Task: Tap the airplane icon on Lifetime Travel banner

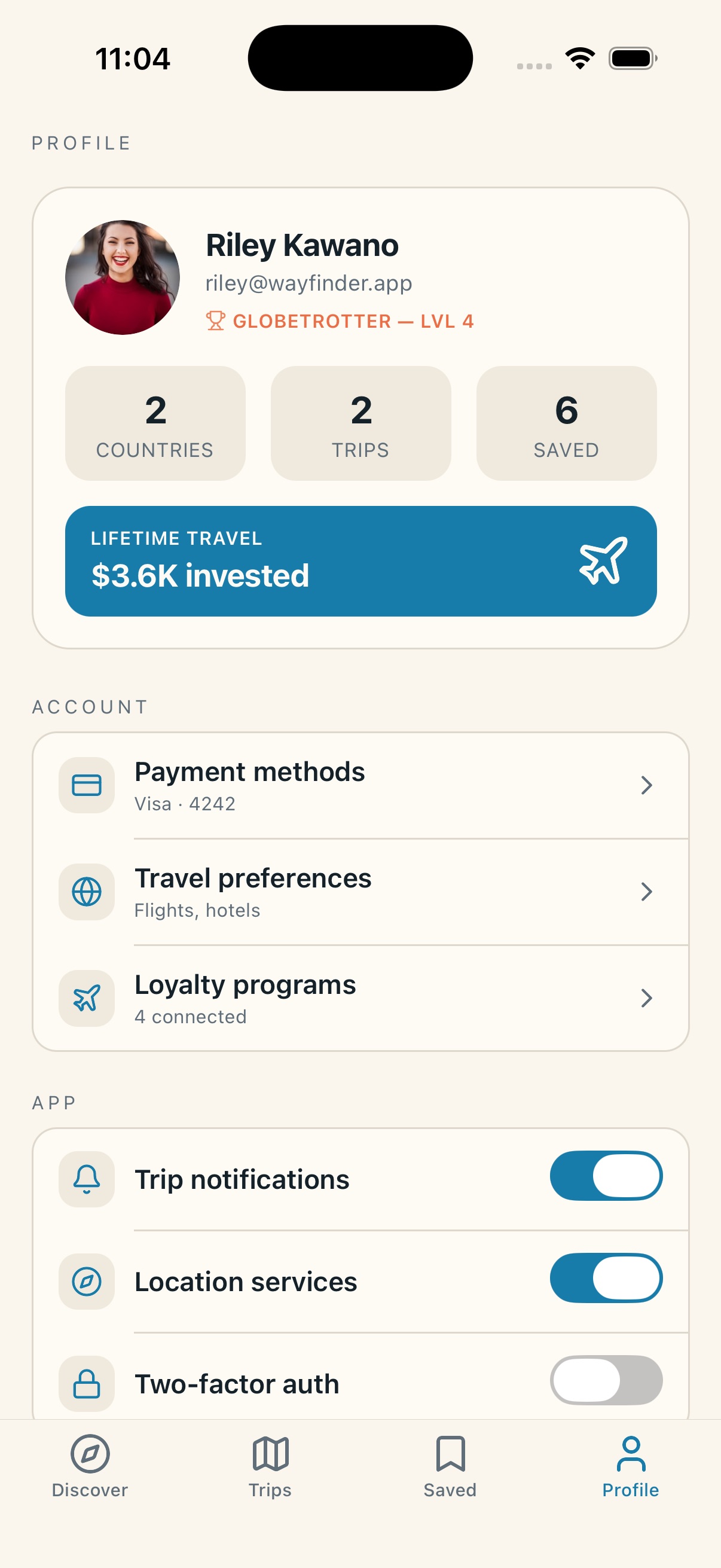Action: tap(603, 560)
